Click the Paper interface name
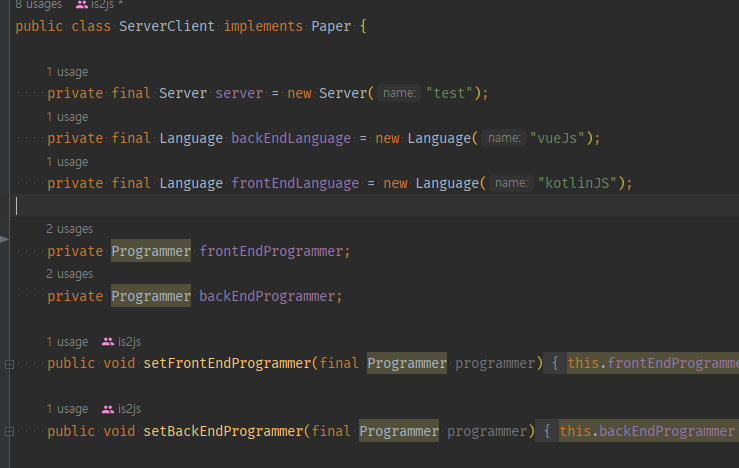 pyautogui.click(x=331, y=26)
